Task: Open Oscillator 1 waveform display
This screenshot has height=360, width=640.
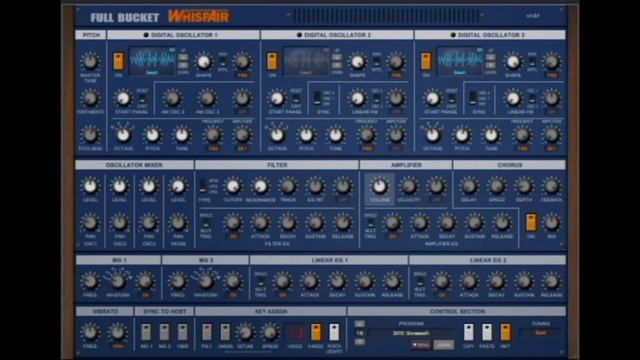Action: [153, 61]
